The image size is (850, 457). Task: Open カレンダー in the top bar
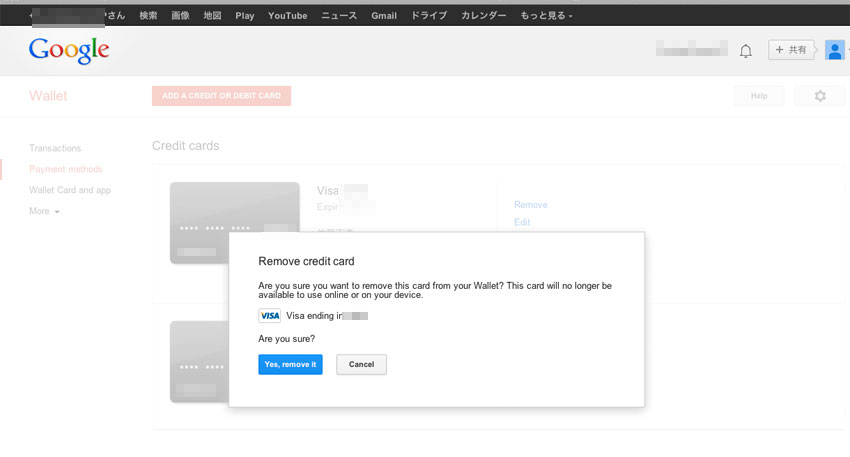click(484, 16)
